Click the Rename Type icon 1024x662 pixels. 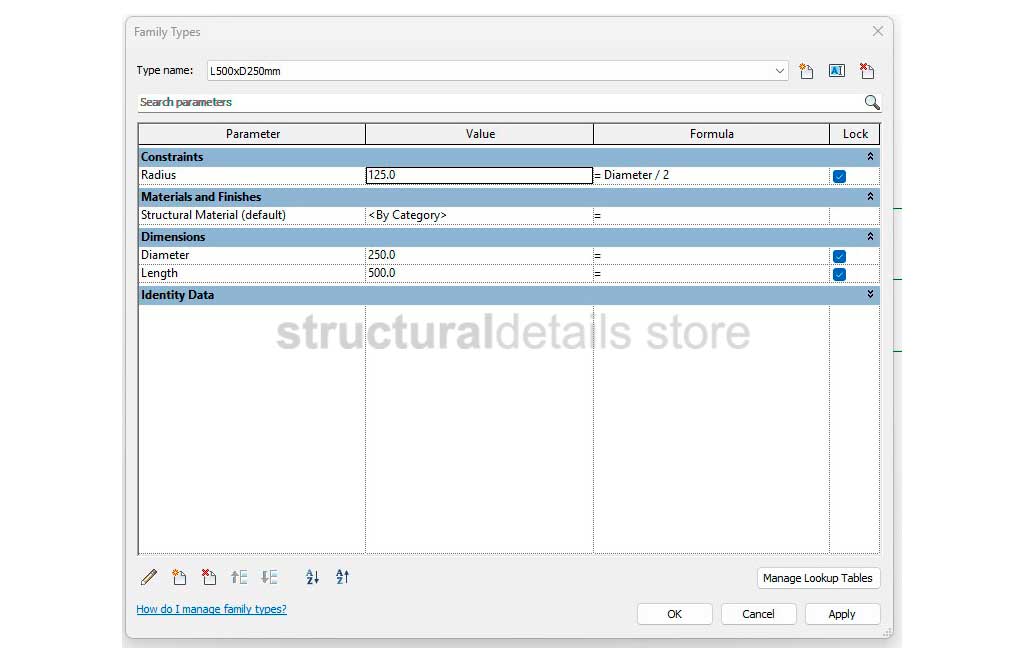836,71
